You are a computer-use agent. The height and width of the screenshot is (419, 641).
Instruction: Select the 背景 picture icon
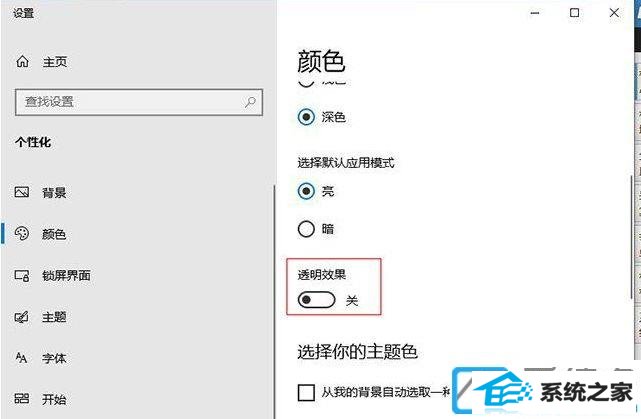[22, 192]
